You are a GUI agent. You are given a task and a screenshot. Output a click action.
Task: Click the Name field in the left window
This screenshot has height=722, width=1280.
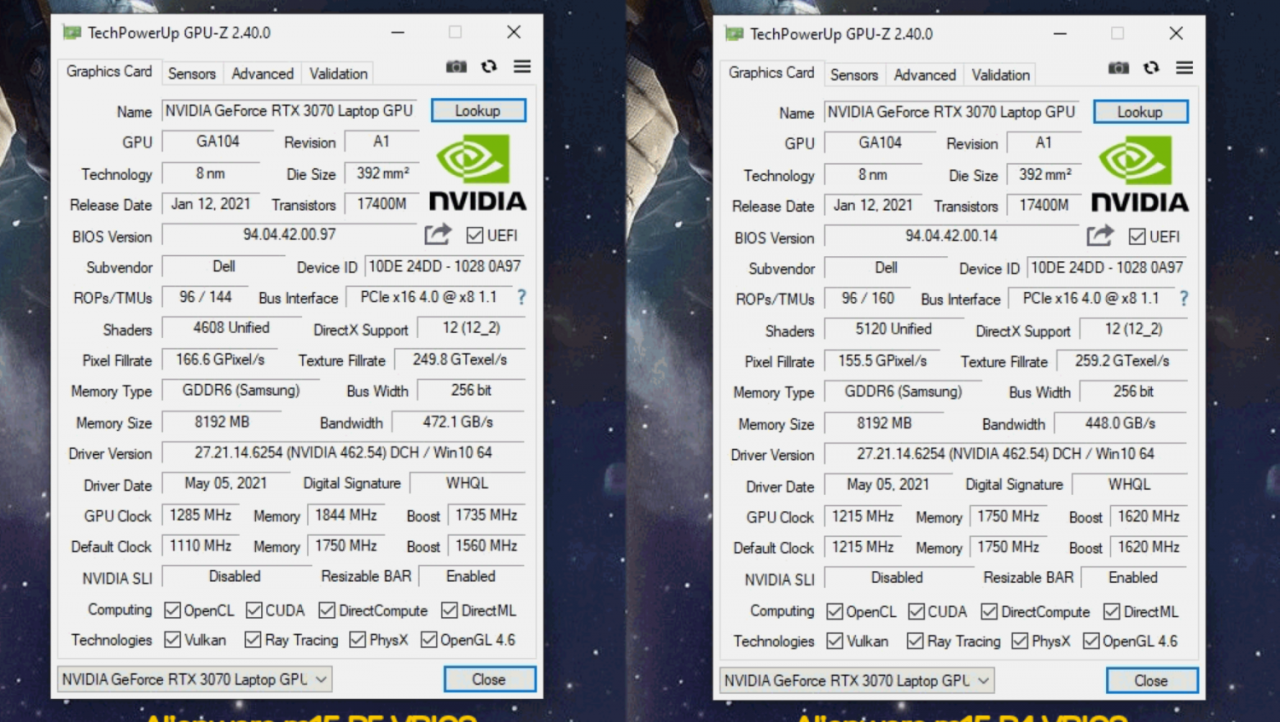pos(289,111)
